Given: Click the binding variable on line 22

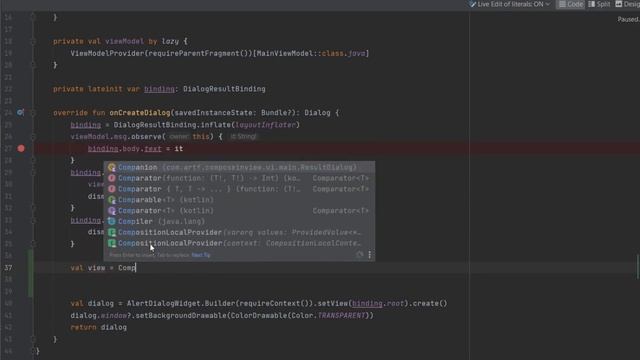Looking at the screenshot, I should click(159, 89).
